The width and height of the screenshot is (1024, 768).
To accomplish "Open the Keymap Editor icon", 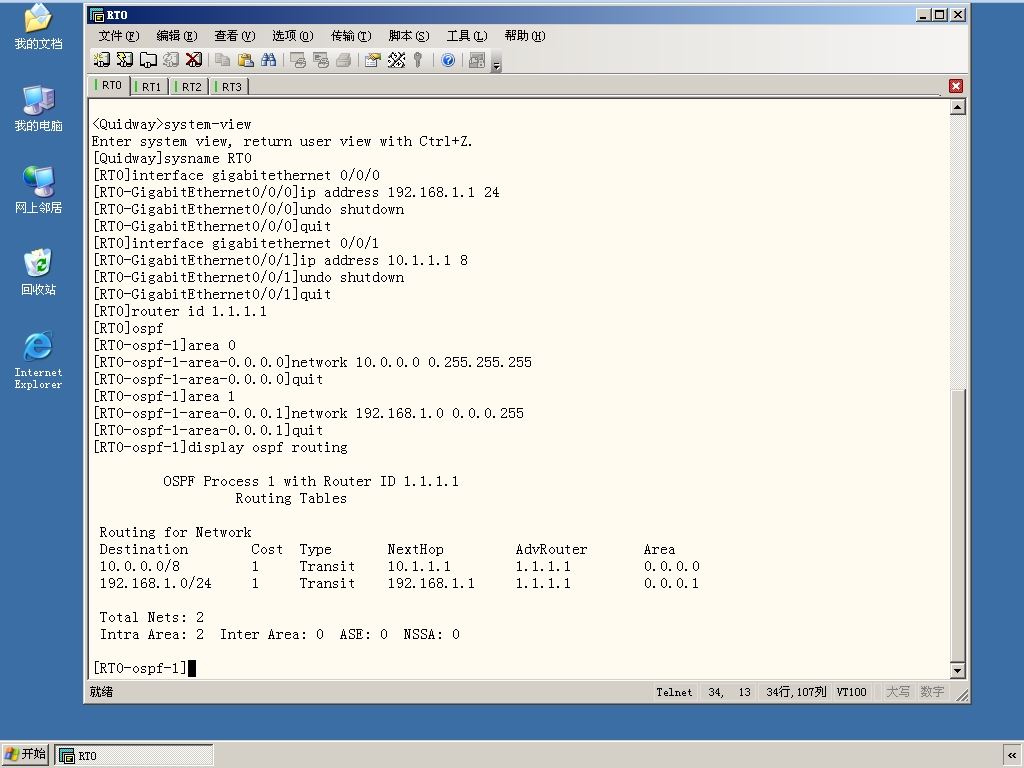I will 396,60.
